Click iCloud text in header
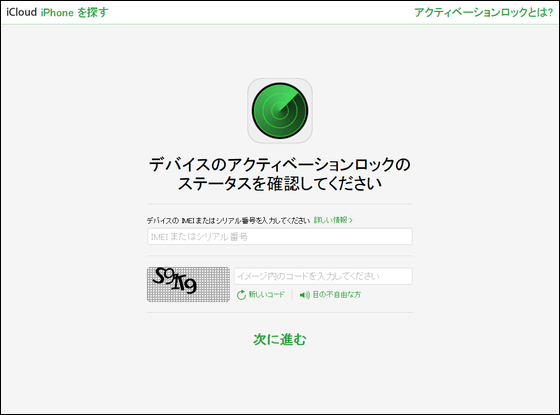The image size is (560, 415). [x=21, y=12]
